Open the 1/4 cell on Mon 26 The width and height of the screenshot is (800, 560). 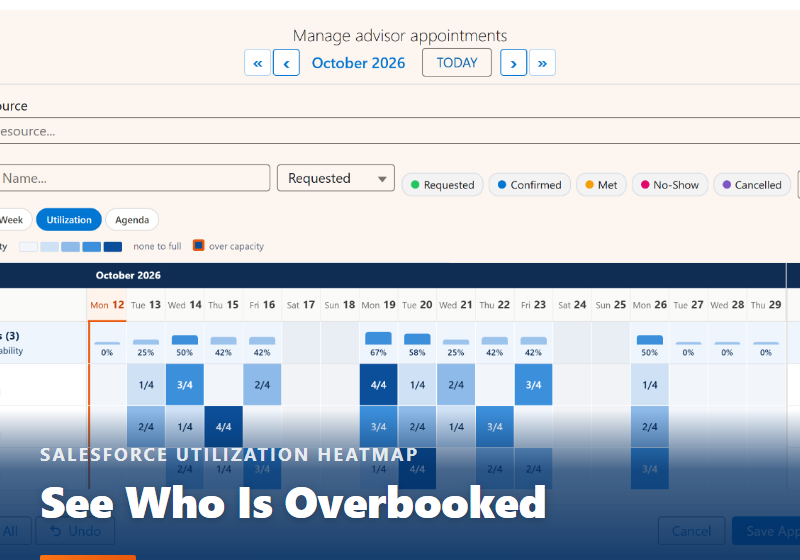[x=650, y=385]
